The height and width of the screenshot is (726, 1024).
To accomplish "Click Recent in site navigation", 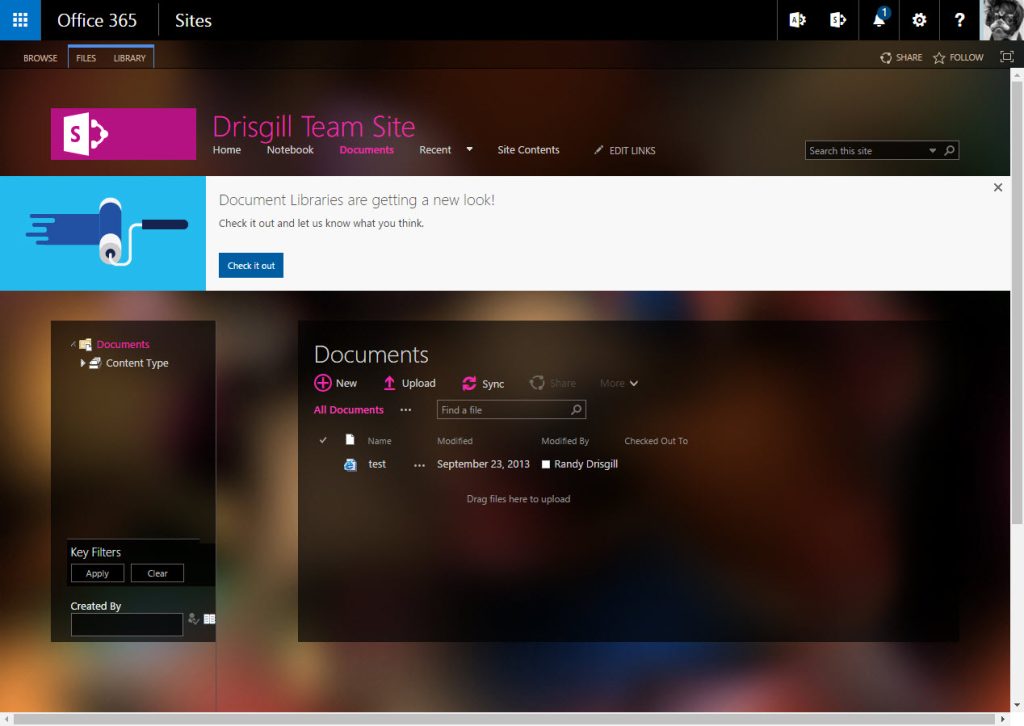I will point(435,150).
